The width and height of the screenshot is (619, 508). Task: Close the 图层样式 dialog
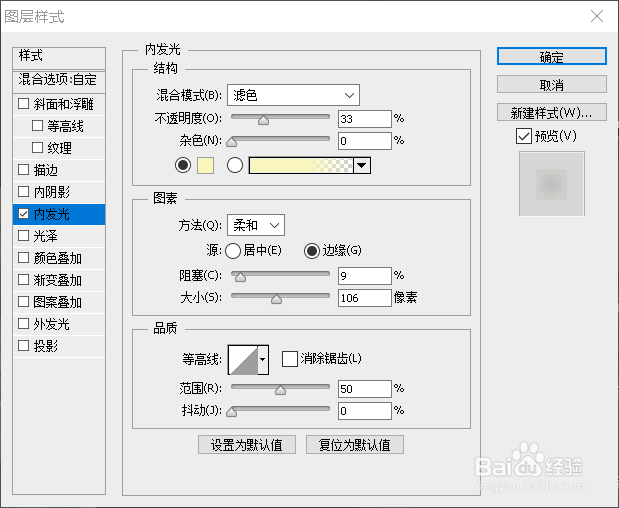pos(596,16)
